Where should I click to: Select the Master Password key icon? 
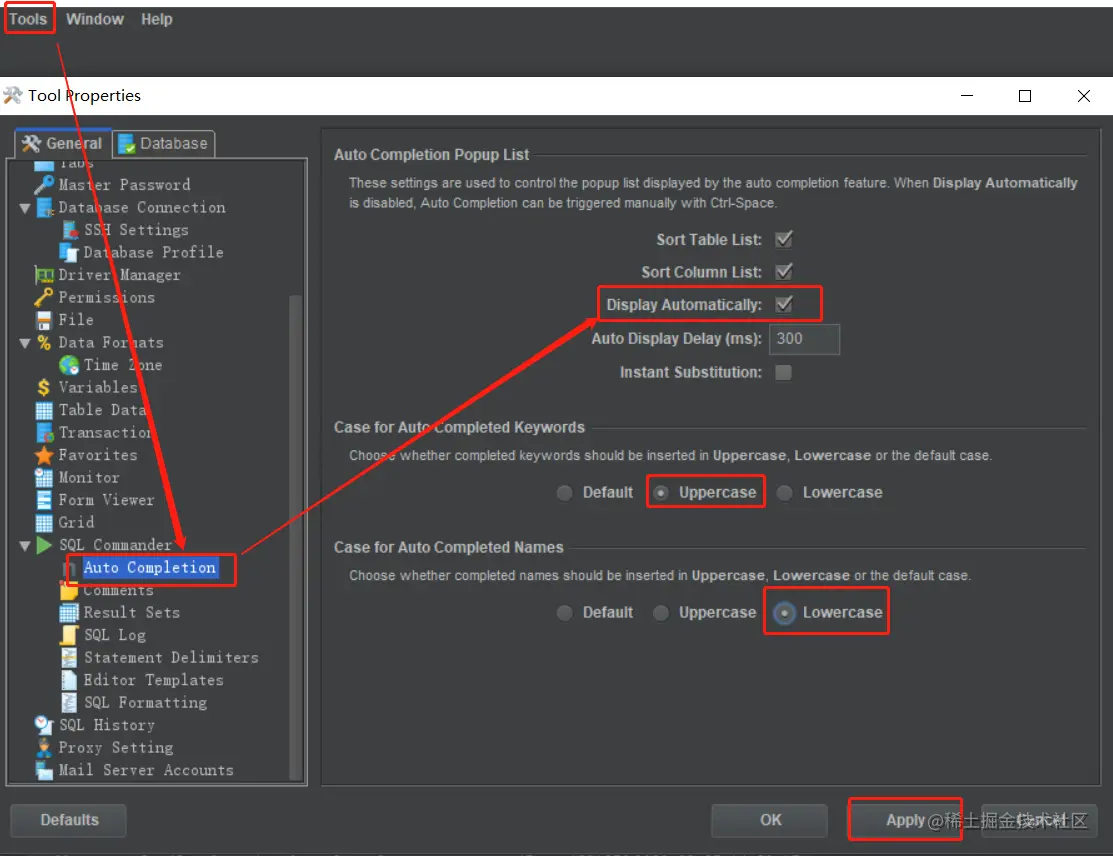pyautogui.click(x=46, y=184)
